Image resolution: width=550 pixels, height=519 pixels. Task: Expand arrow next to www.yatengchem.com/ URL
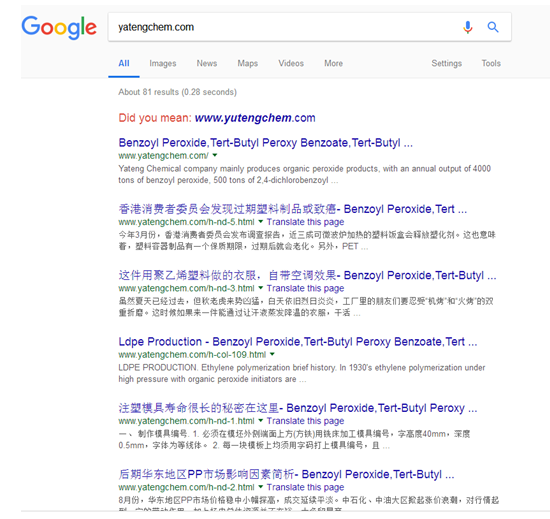pos(215,155)
